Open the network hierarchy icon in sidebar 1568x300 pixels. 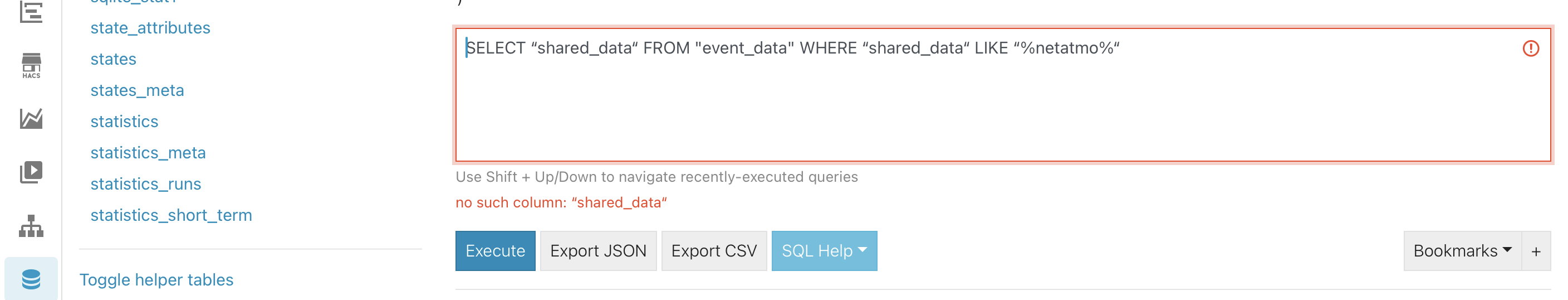pos(31,226)
